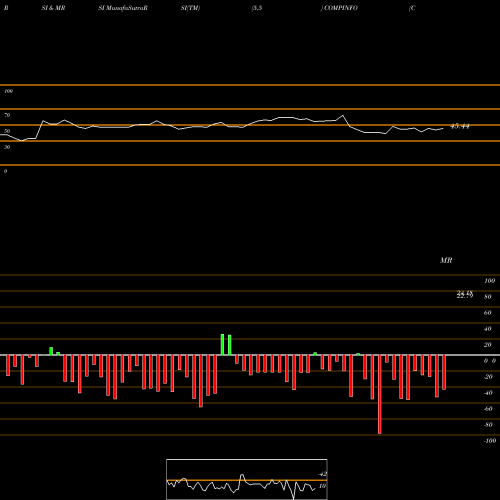The height and width of the screenshot is (500, 500).
Task: Click the 30 level label on RSI axis
Action: click(x=7, y=147)
